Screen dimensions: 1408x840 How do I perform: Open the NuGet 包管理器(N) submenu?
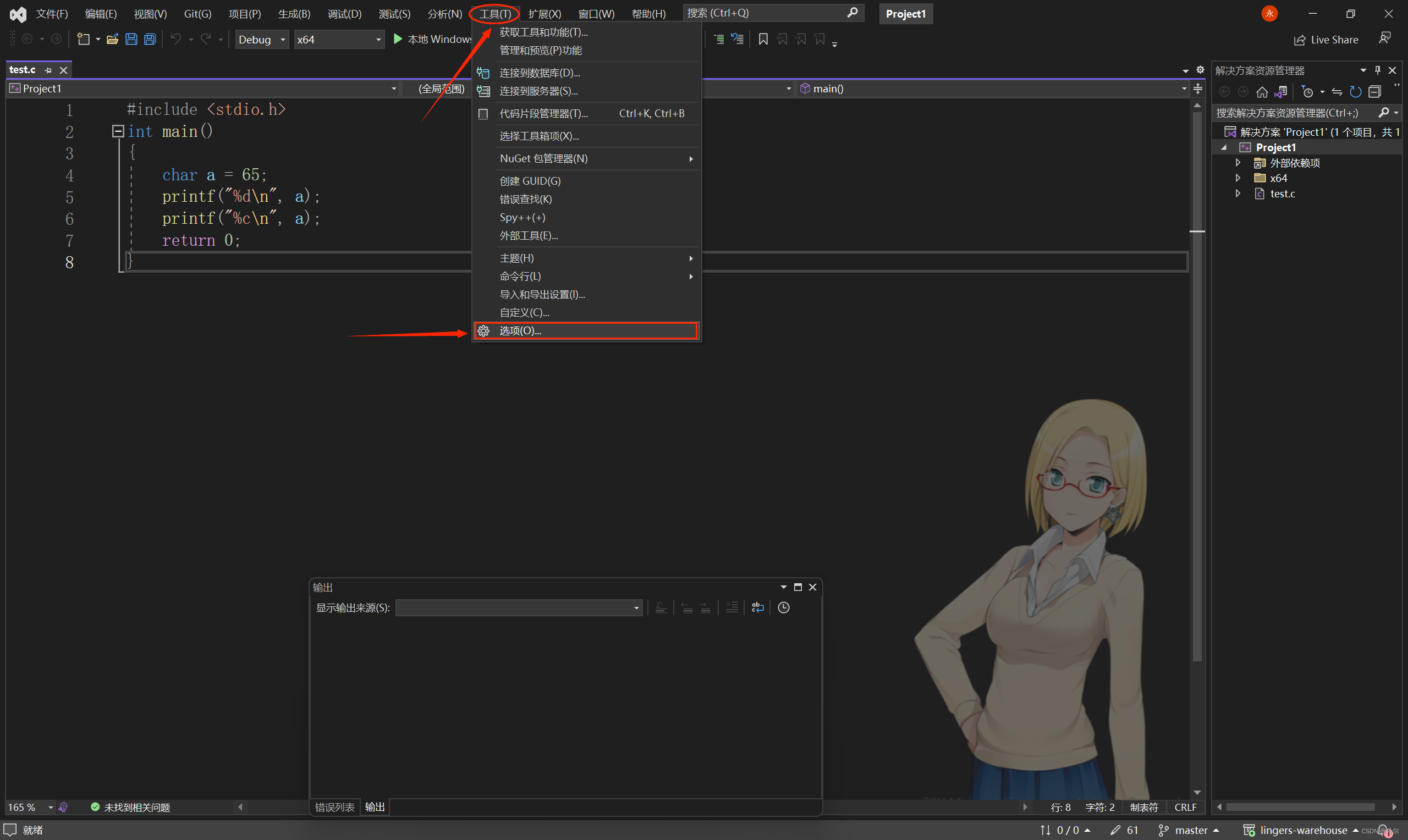pos(586,158)
